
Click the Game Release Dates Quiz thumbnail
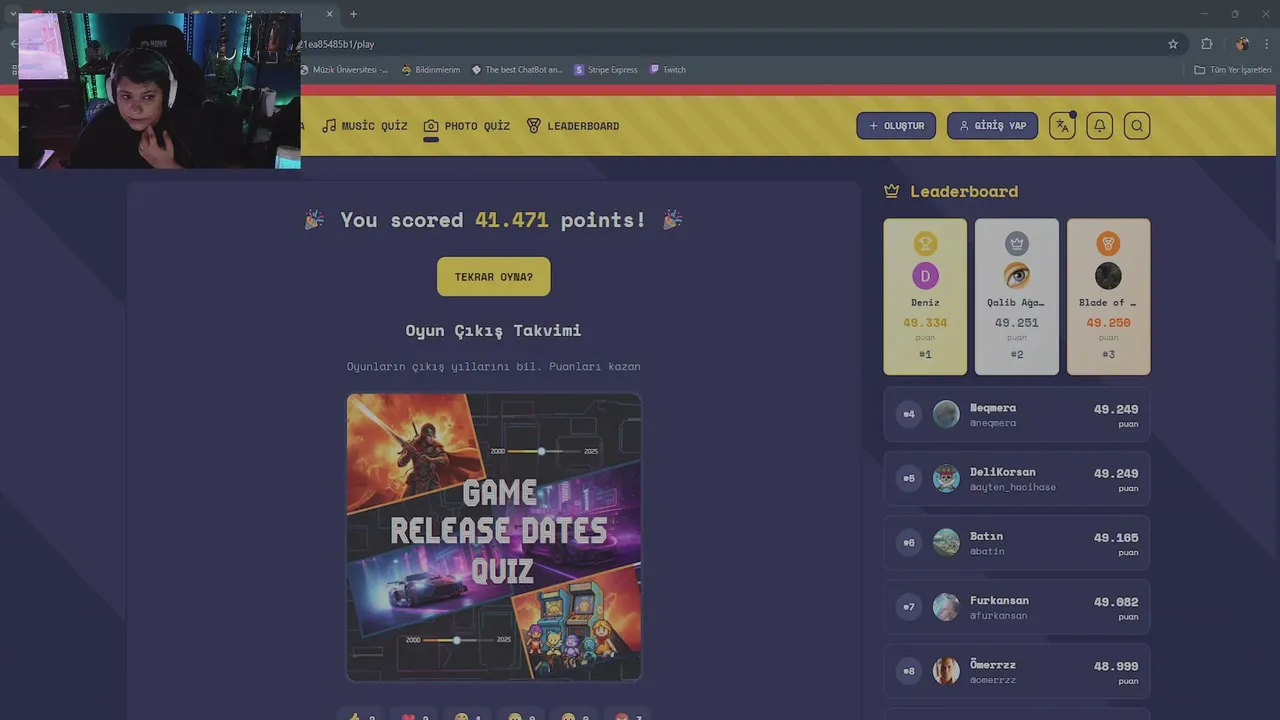[494, 537]
